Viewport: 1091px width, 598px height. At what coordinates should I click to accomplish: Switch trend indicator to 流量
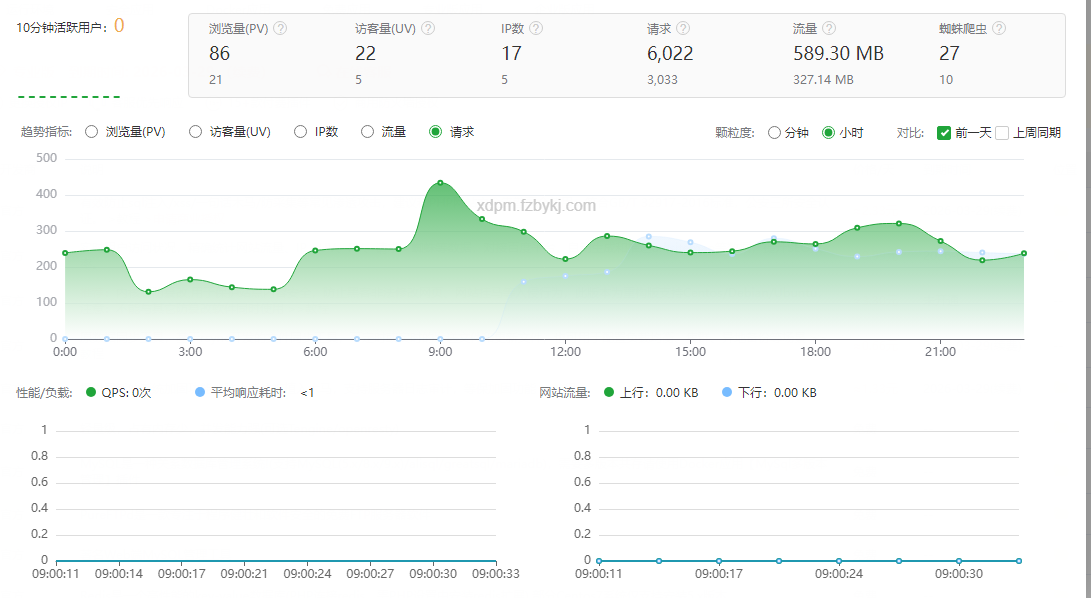coord(367,131)
